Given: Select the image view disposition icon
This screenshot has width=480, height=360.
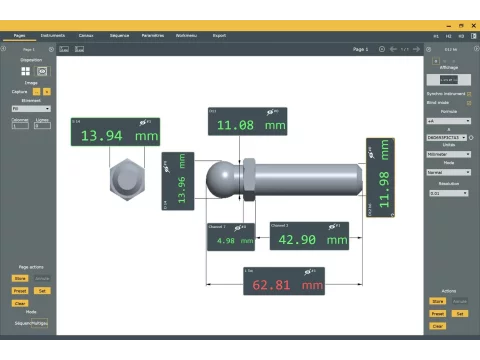Looking at the screenshot, I should click(42, 71).
